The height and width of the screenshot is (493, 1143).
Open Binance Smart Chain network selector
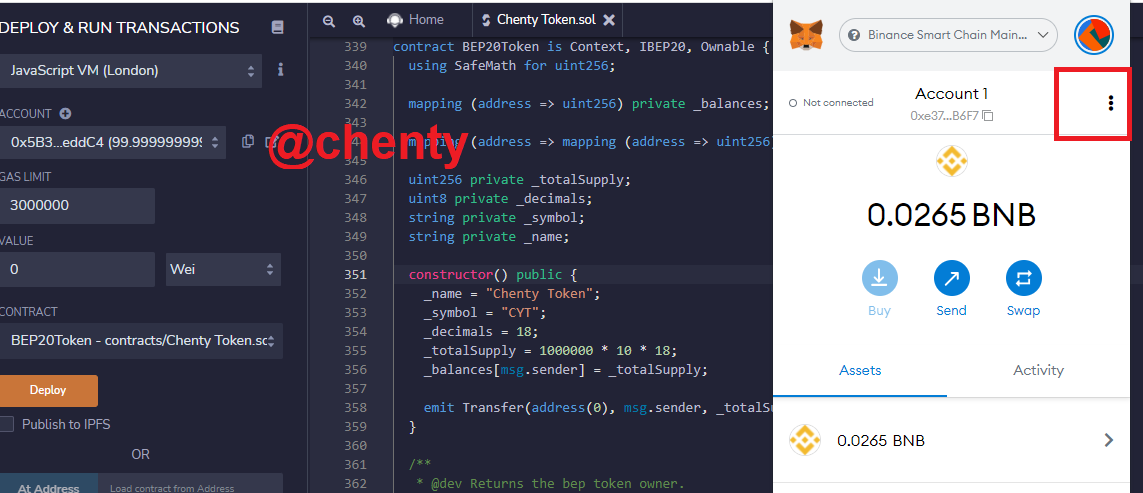point(948,35)
